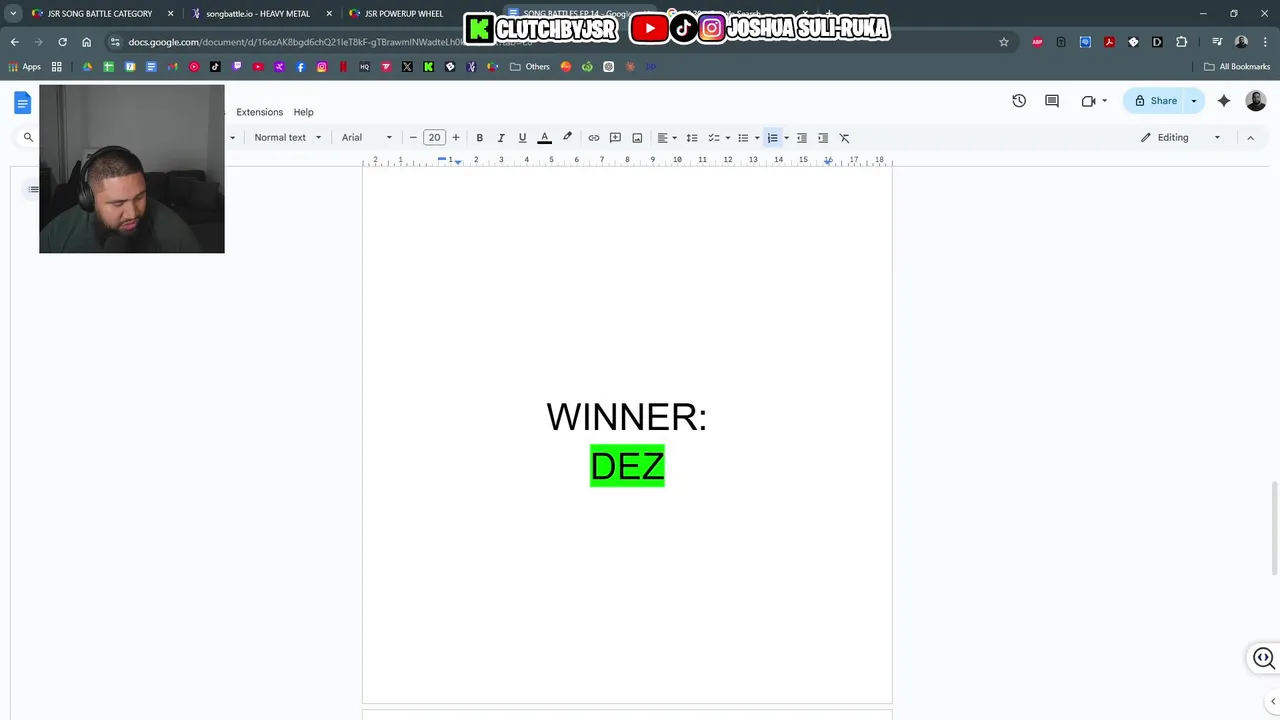Viewport: 1280px width, 720px height.
Task: Toggle underline formatting in Docs toolbar
Action: click(x=522, y=138)
